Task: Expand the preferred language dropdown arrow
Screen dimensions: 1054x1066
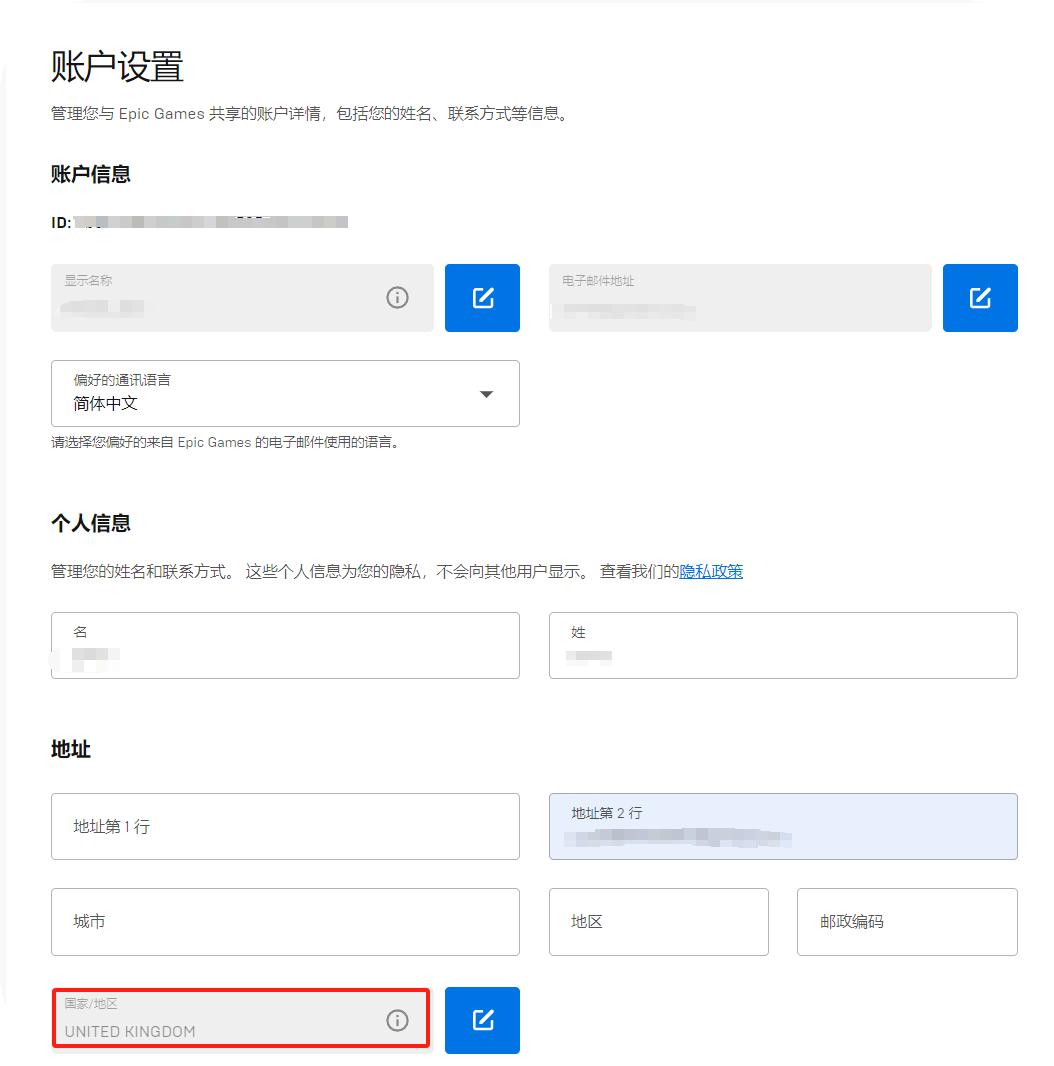Action: click(486, 394)
